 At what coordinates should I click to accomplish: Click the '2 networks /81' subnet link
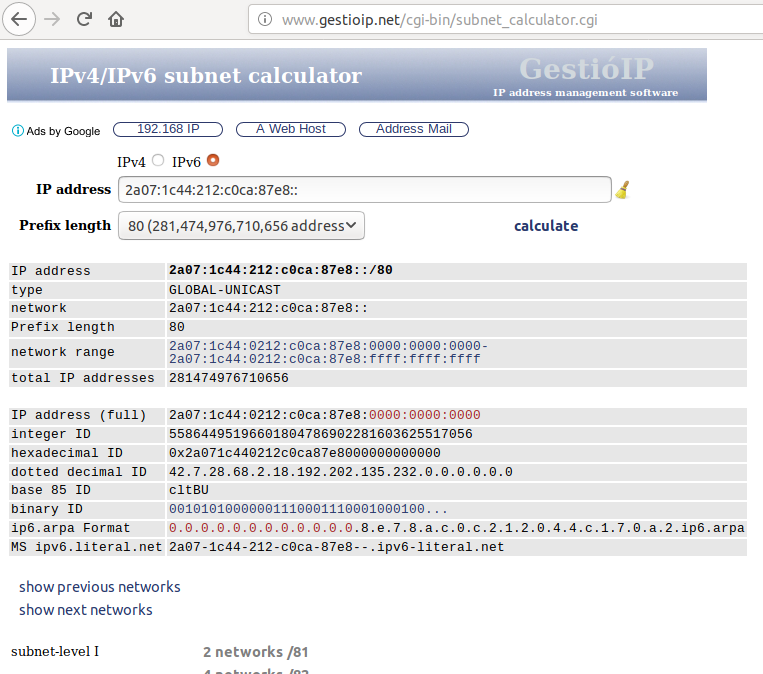pos(255,652)
